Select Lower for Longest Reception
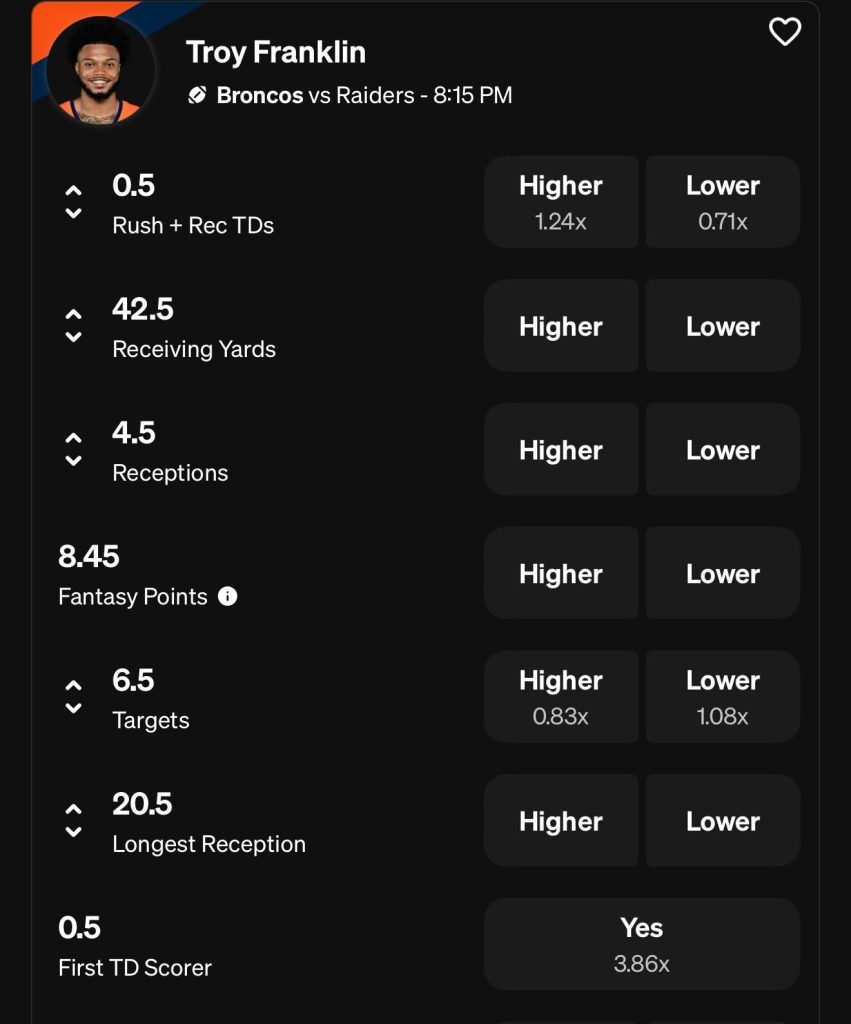Viewport: 851px width, 1024px height. [x=722, y=821]
